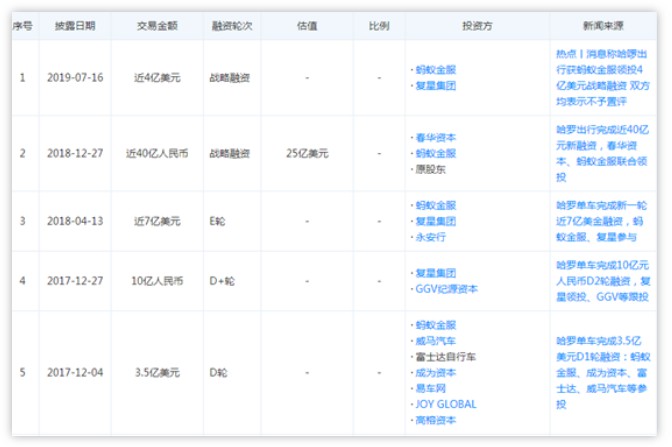Select date cell 2019-07-16
Screen dimensions: 672x447
[x=75, y=78]
